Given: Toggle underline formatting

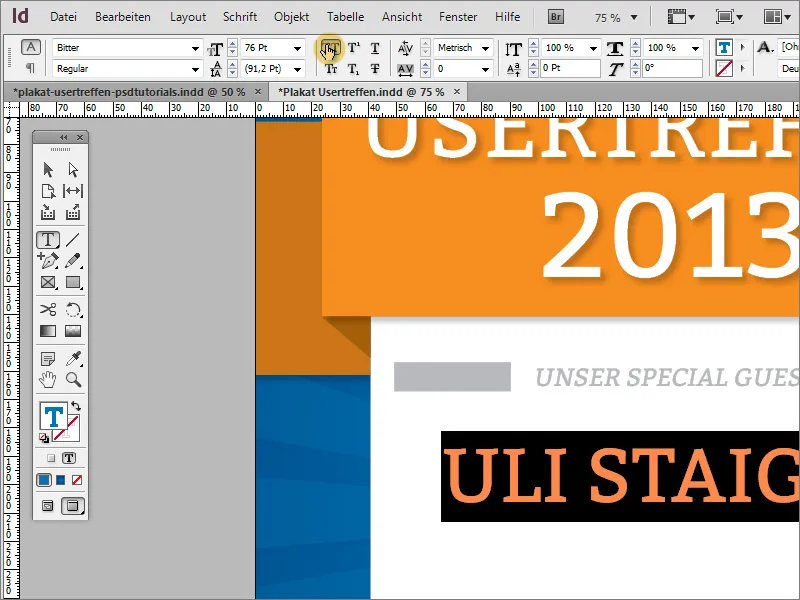Looking at the screenshot, I should click(375, 47).
